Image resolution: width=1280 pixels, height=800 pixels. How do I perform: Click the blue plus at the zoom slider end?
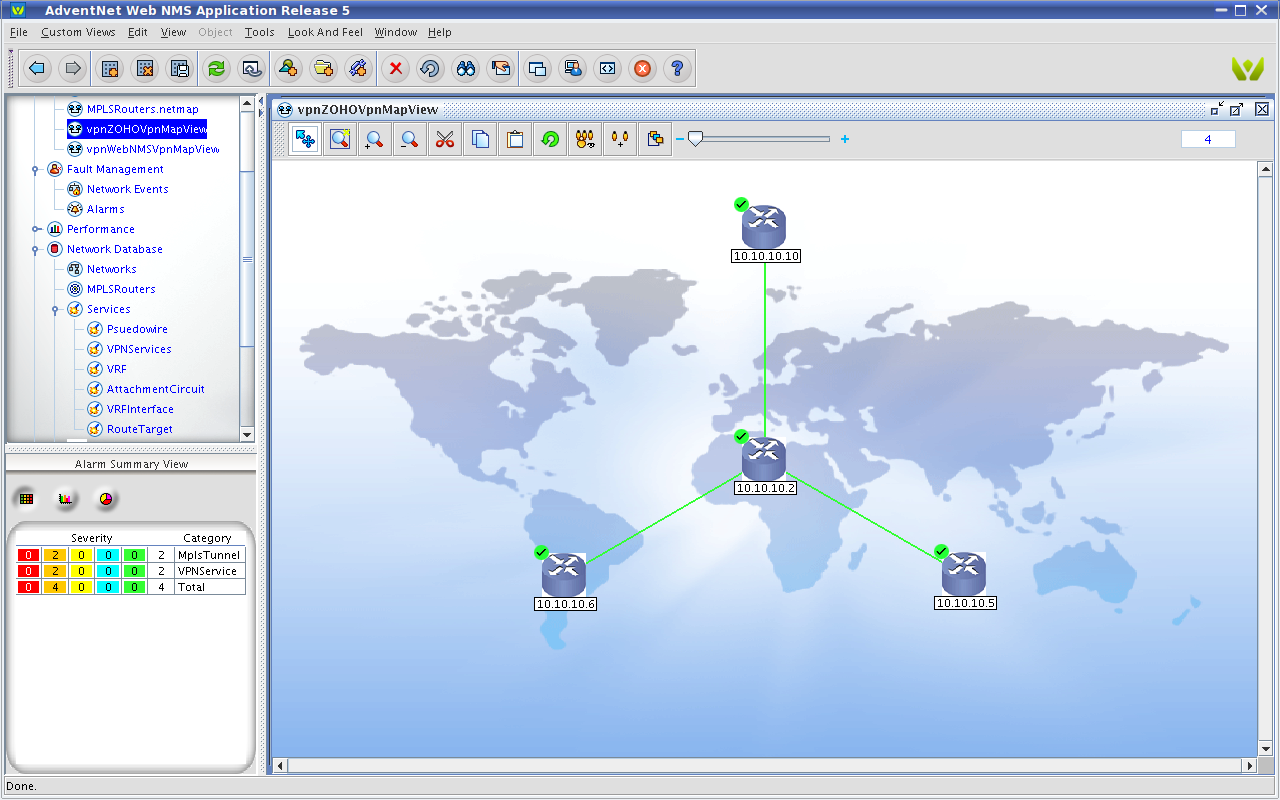pyautogui.click(x=845, y=139)
